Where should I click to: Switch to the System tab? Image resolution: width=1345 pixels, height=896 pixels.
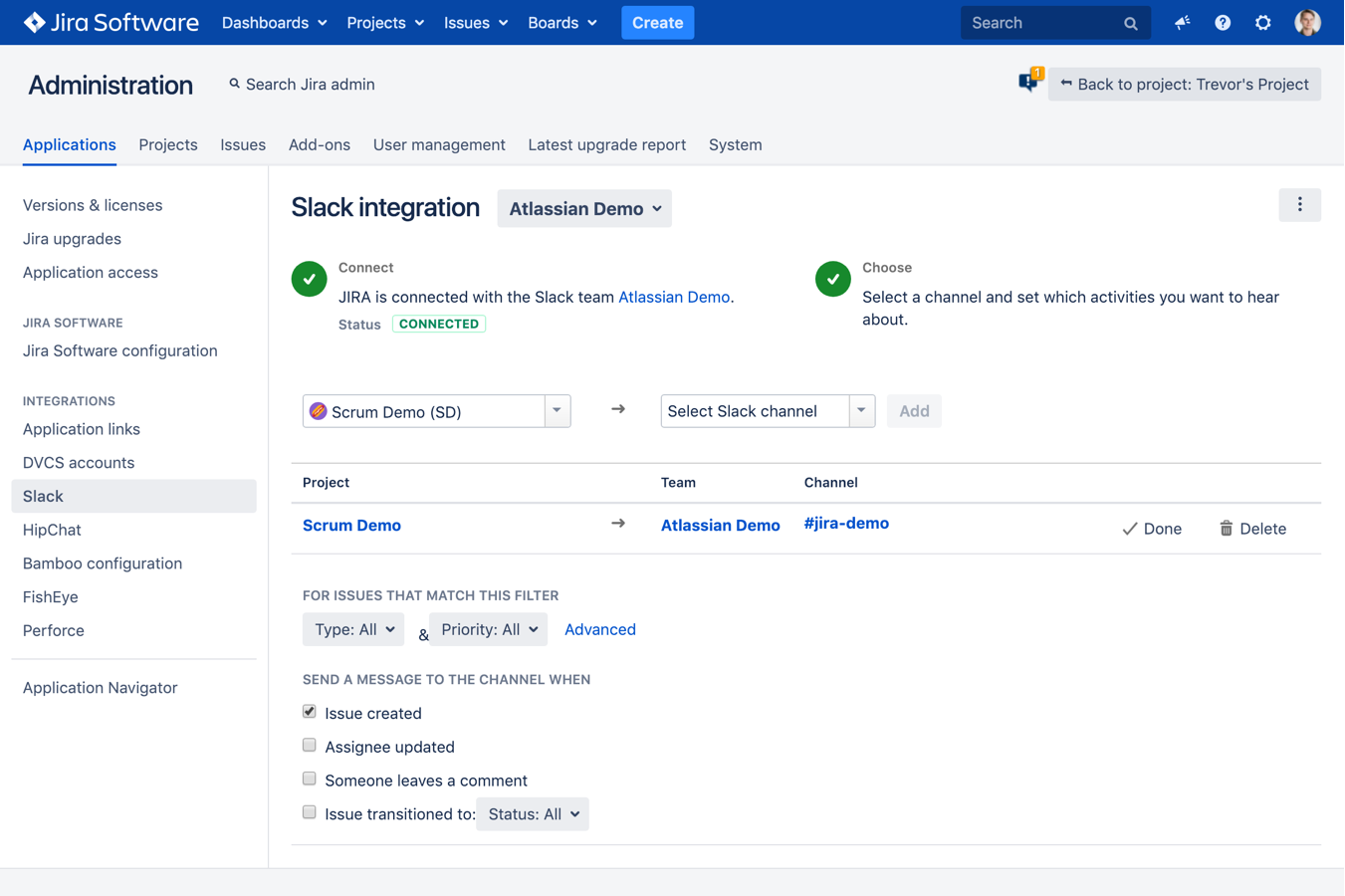(736, 145)
